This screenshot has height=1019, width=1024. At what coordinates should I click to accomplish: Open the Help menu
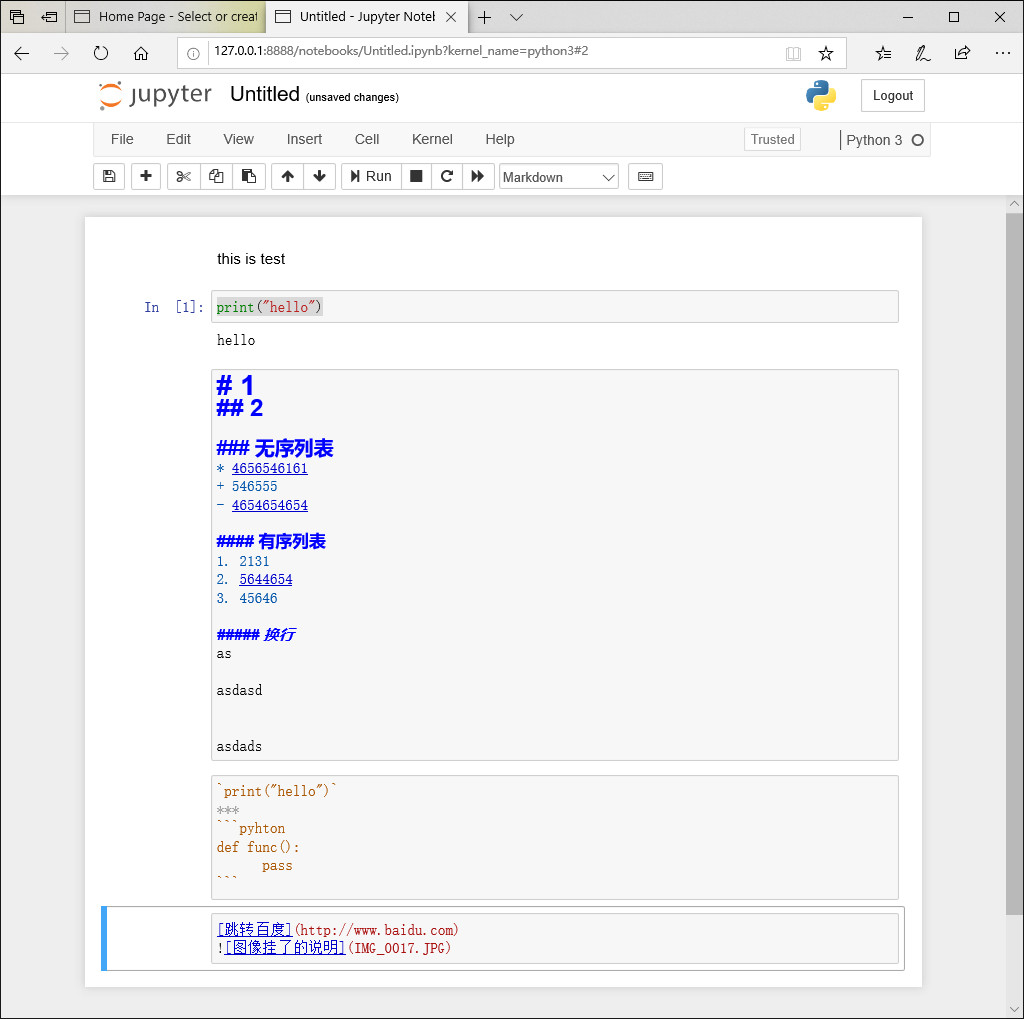pos(500,139)
